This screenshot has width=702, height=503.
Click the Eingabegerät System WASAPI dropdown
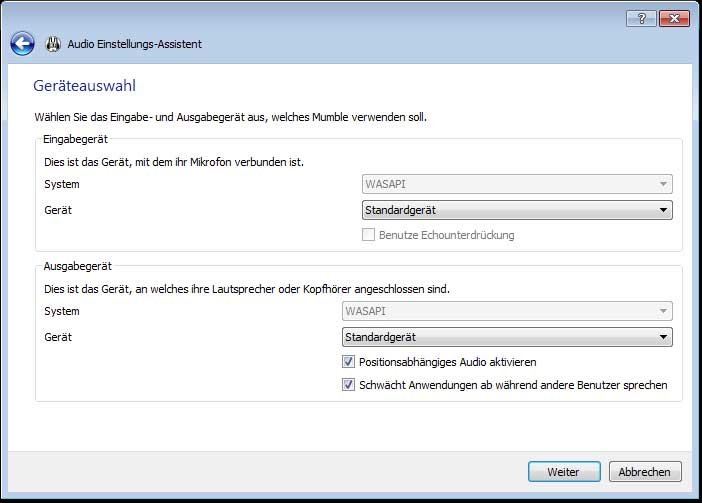click(516, 184)
